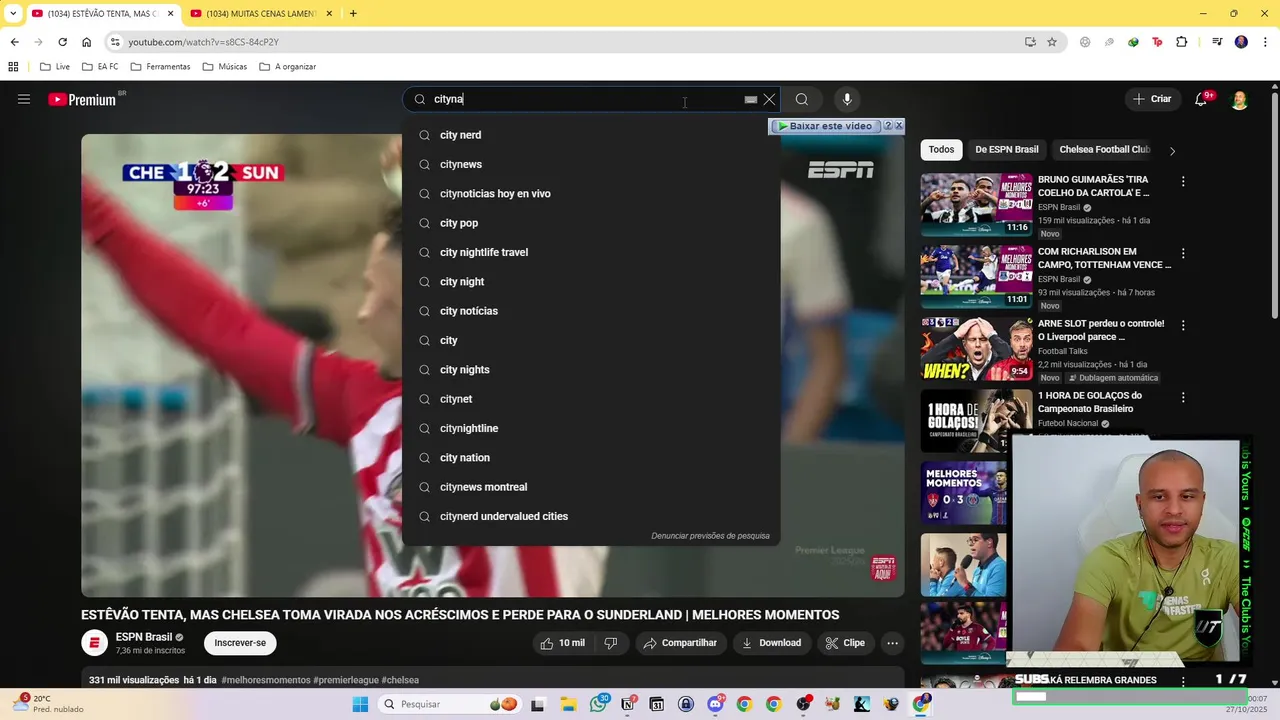The height and width of the screenshot is (720, 1280).
Task: Select the 'Chelsea Football Club' chip
Action: [1105, 149]
